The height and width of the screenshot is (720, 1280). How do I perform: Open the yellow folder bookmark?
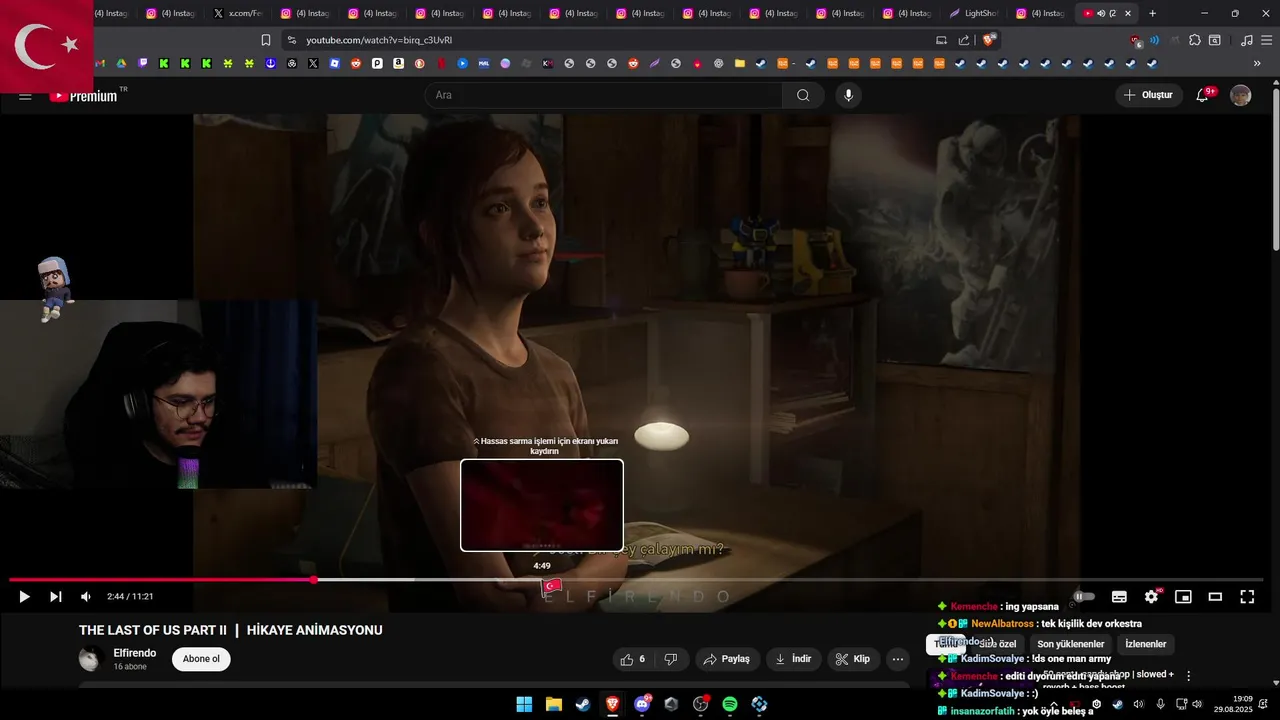pyautogui.click(x=740, y=63)
